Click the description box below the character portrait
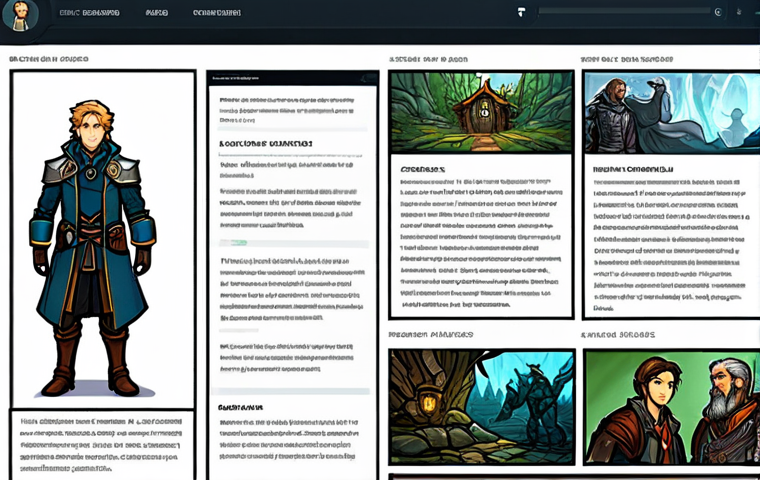This screenshot has height=480, width=760. (x=102, y=444)
